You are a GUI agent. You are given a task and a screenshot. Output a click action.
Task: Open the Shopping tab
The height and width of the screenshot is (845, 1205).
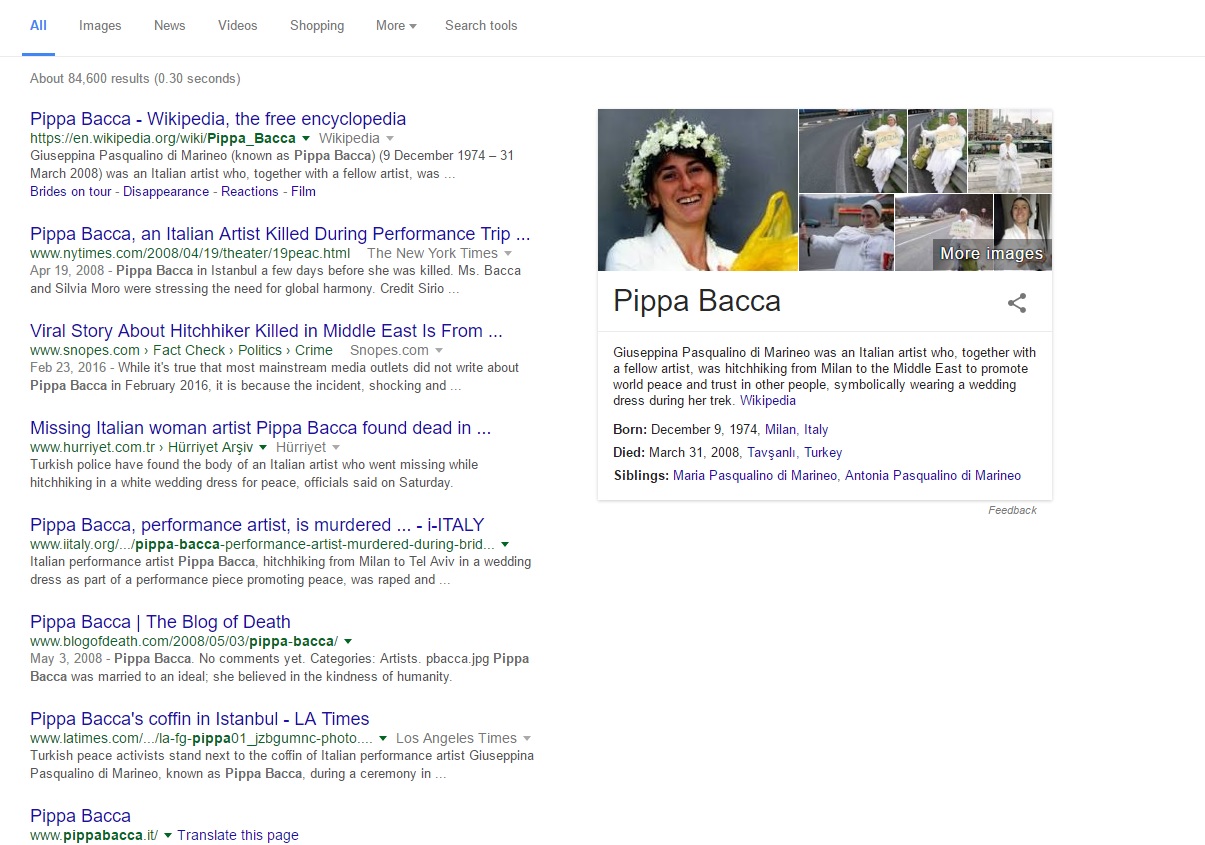point(317,26)
